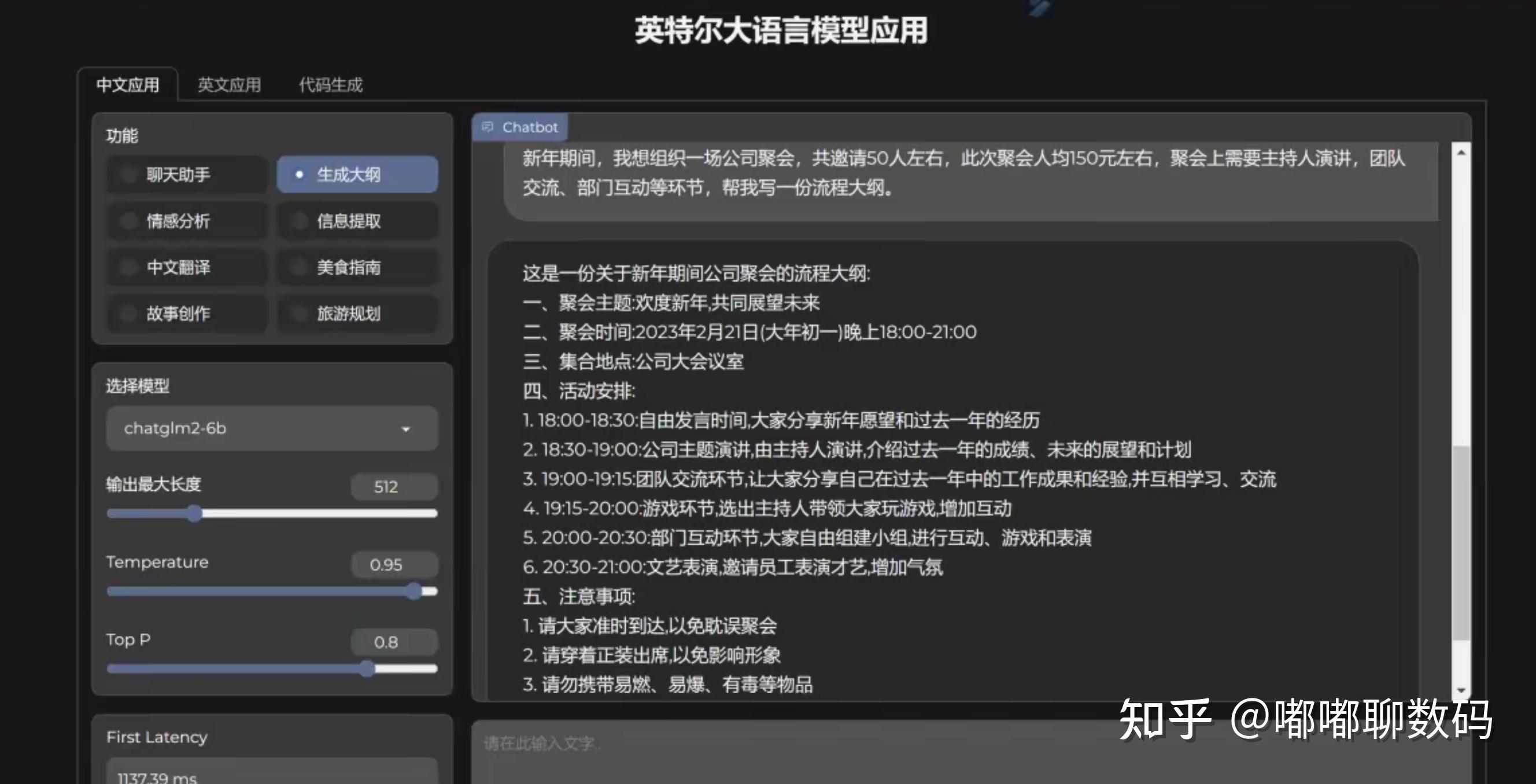1536x784 pixels.
Task: Click the line '三、集合地点:公司大会议室'
Action: pos(633,361)
